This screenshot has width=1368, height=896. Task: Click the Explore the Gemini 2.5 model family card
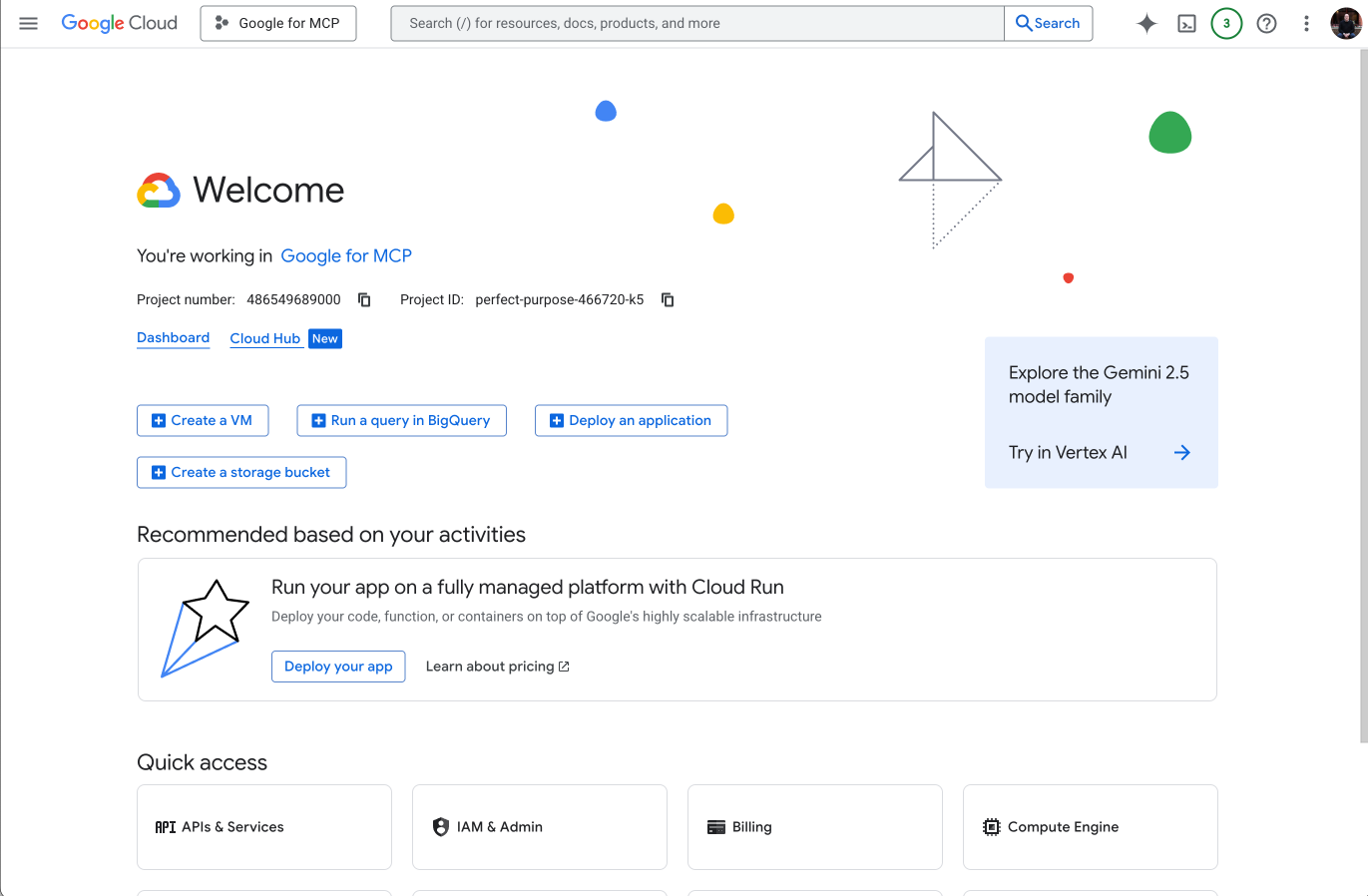coord(1102,412)
